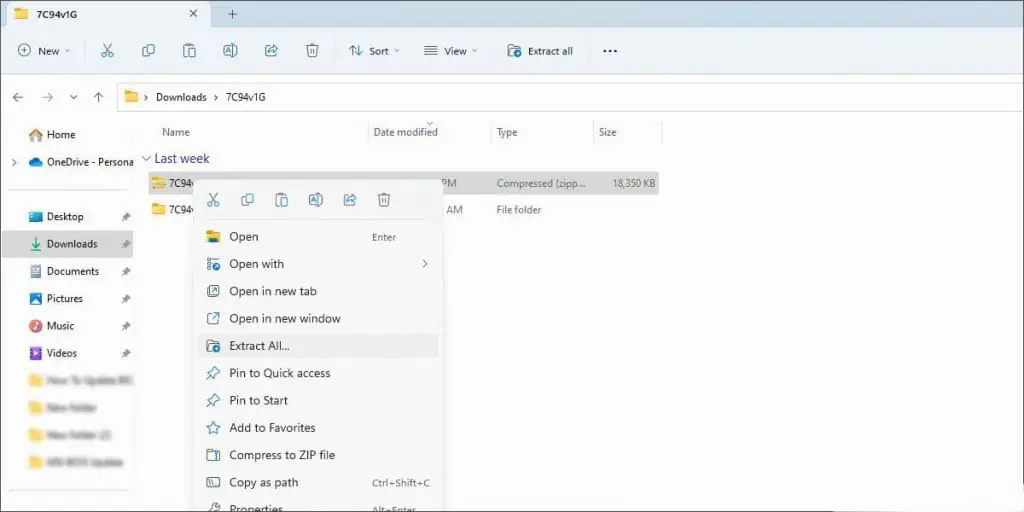1024x512 pixels.
Task: Click 7C94v1G in the address bar
Action: [x=246, y=97]
